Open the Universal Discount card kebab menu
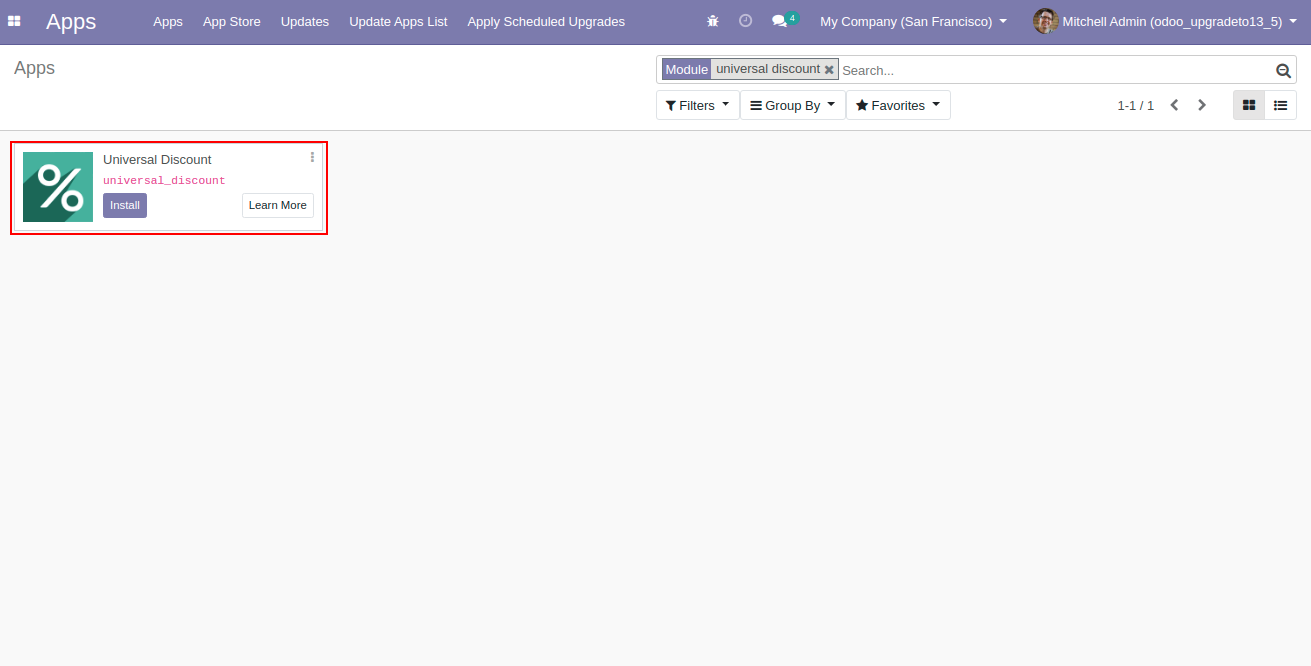This screenshot has height=666, width=1311. (312, 157)
